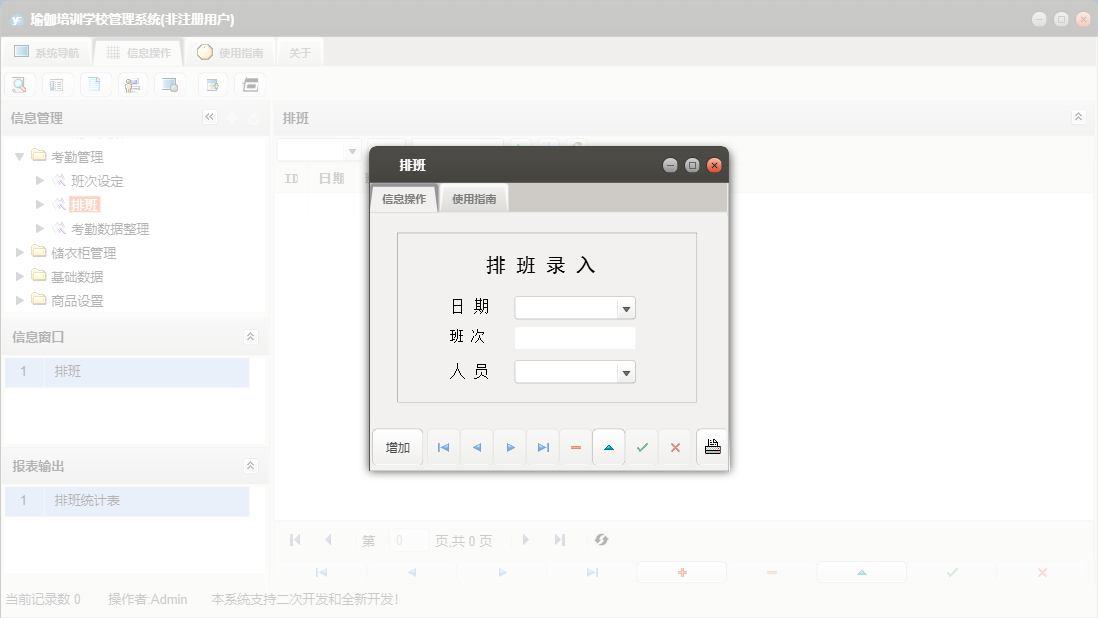Collapse the 信息窗口 panel
1098x618 pixels.
[250, 337]
